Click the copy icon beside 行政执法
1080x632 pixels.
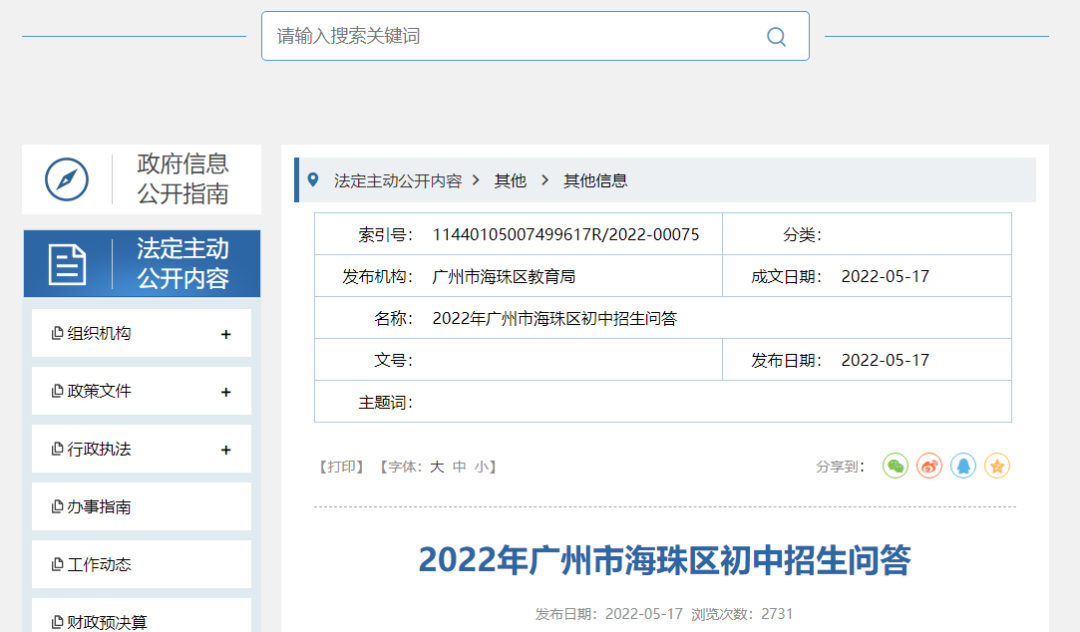pos(58,449)
